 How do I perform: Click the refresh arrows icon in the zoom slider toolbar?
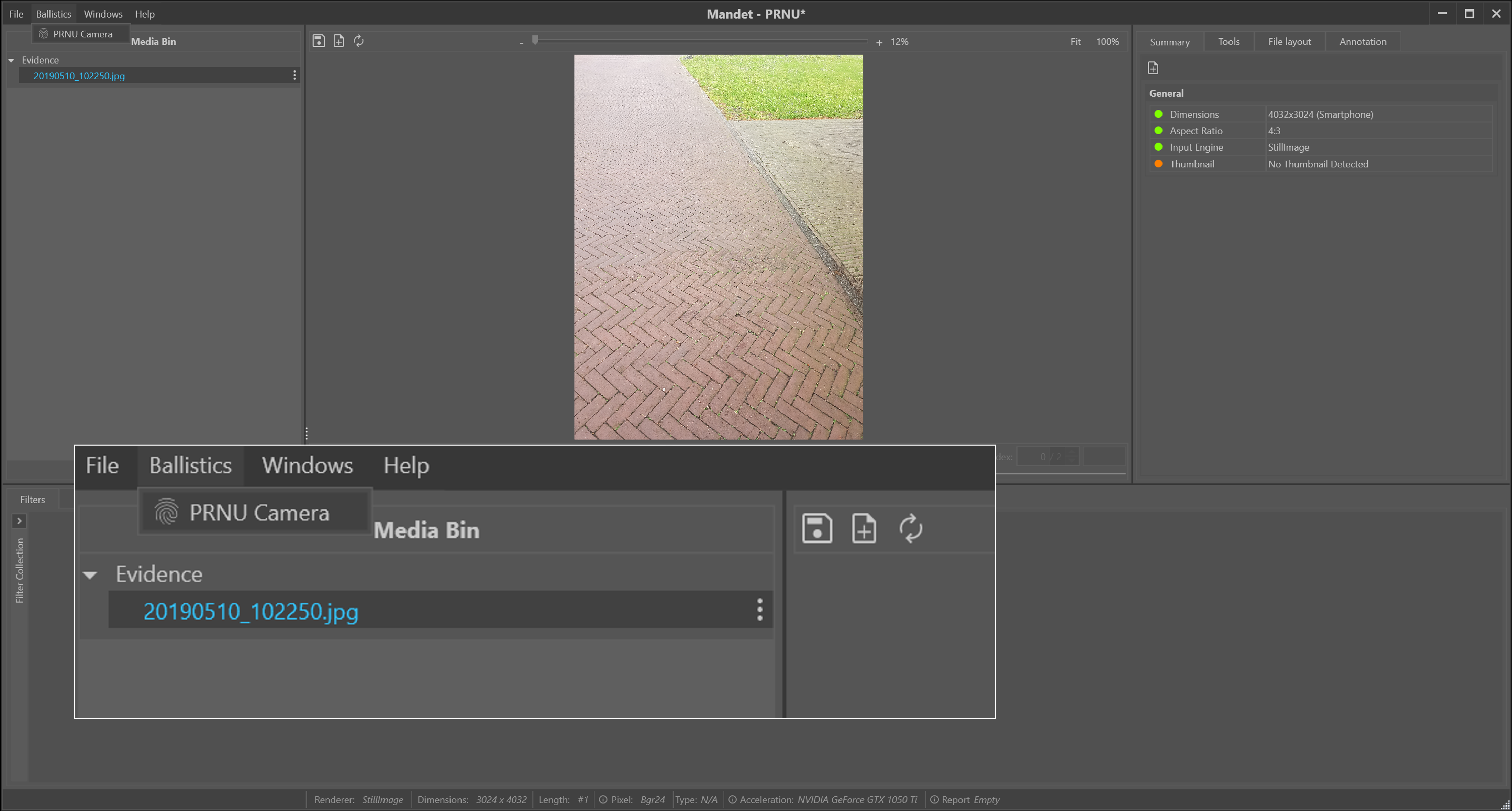point(359,41)
